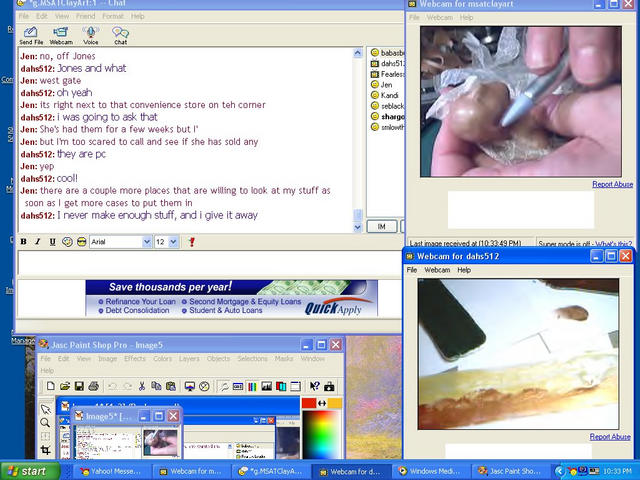Click the context Help arrow icon in Paint Shop Pro
Screen dimensions: 640x480
[x=314, y=386]
